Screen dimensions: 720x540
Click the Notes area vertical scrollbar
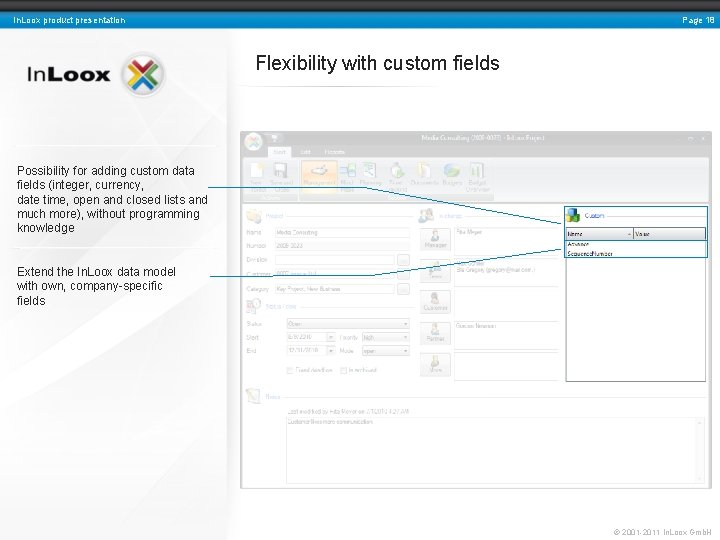pyautogui.click(x=700, y=450)
